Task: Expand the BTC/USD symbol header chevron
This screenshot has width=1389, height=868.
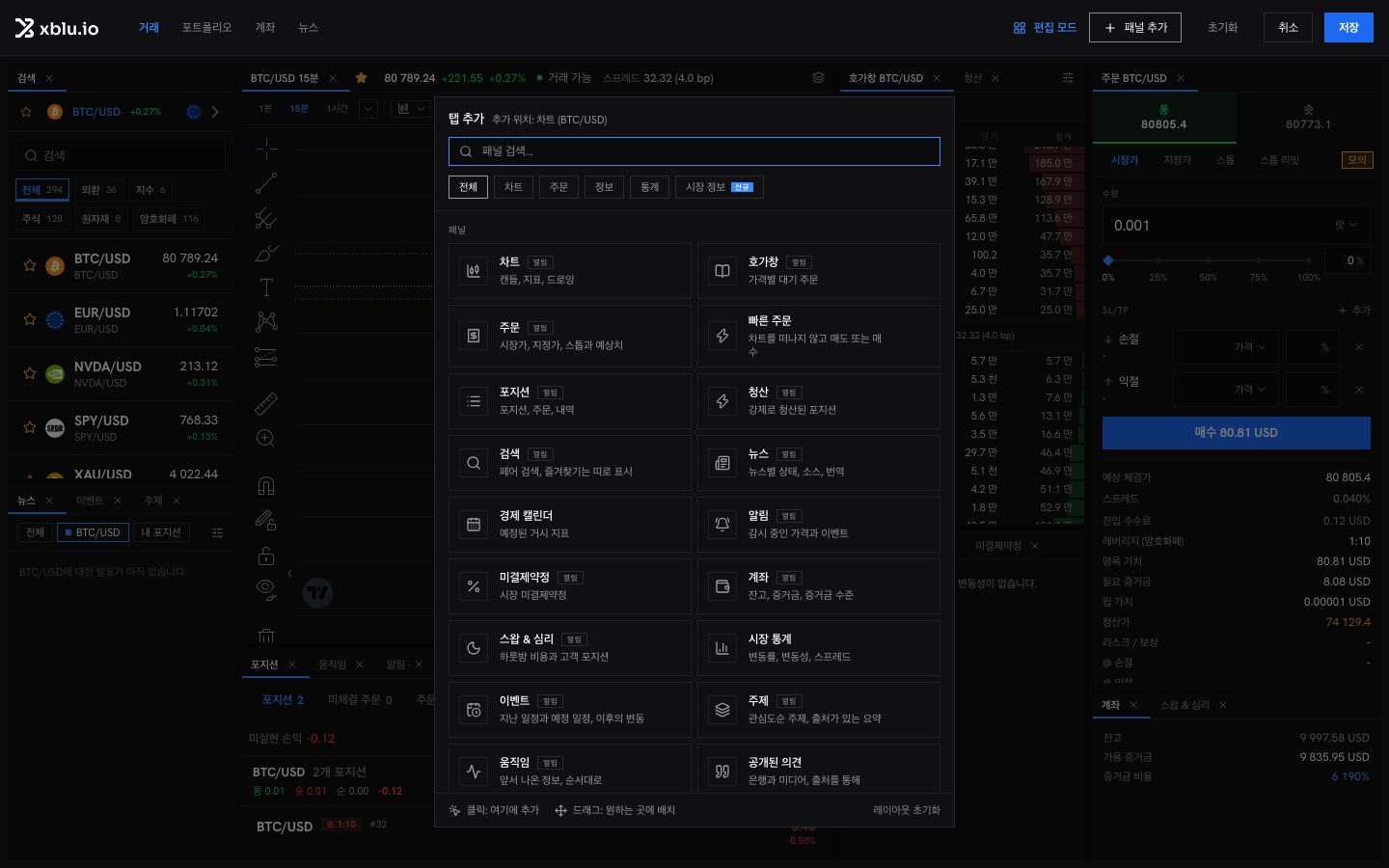Action: pos(215,112)
